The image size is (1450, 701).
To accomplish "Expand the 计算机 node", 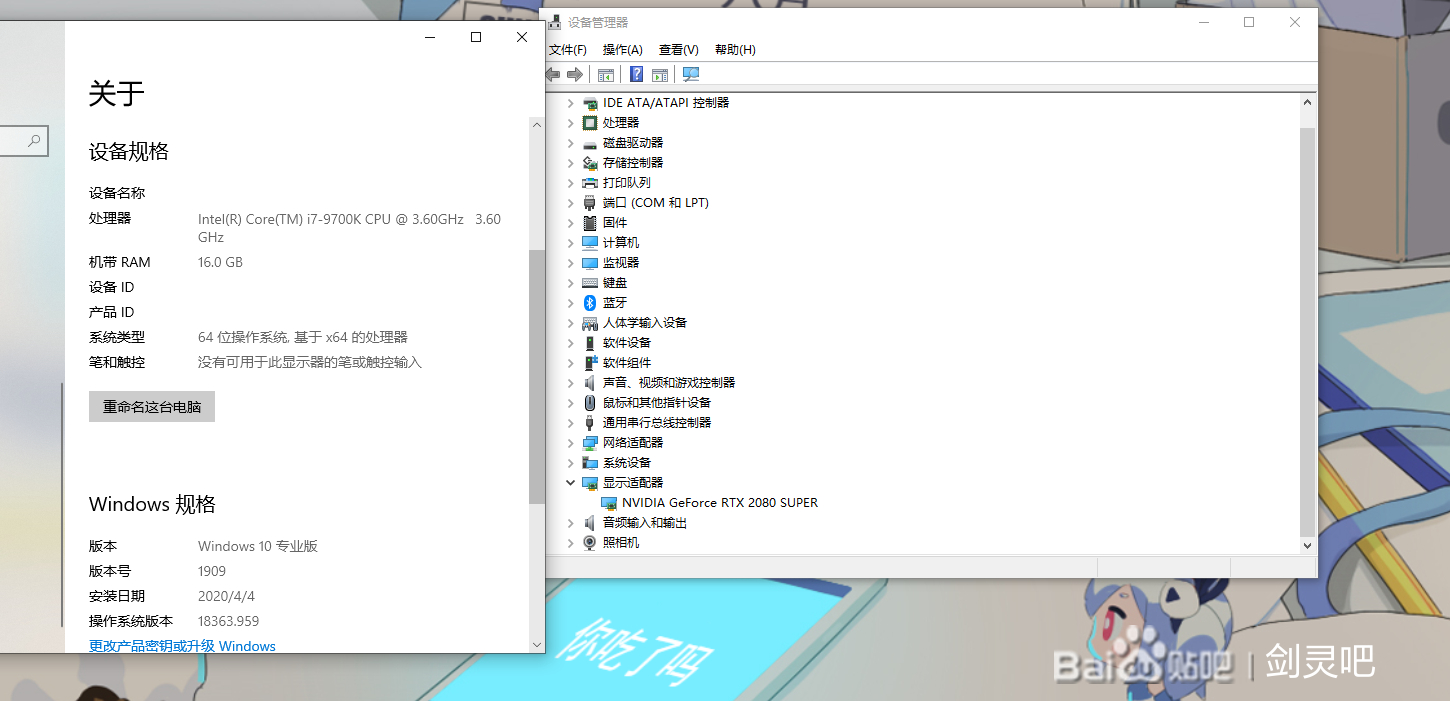I will pos(571,243).
